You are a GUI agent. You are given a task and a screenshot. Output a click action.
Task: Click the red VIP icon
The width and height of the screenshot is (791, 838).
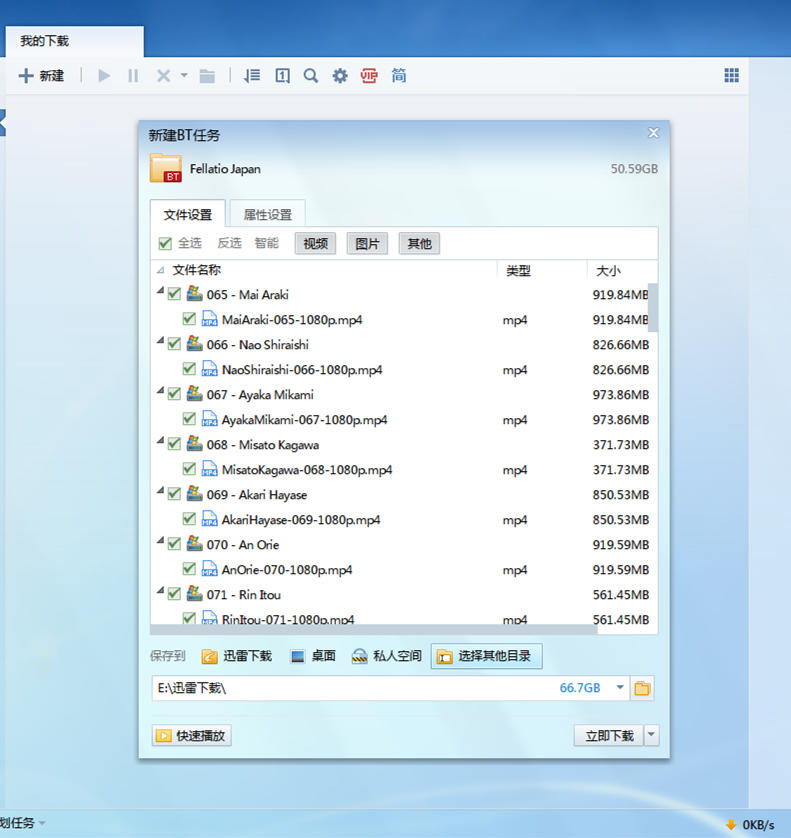(x=369, y=76)
